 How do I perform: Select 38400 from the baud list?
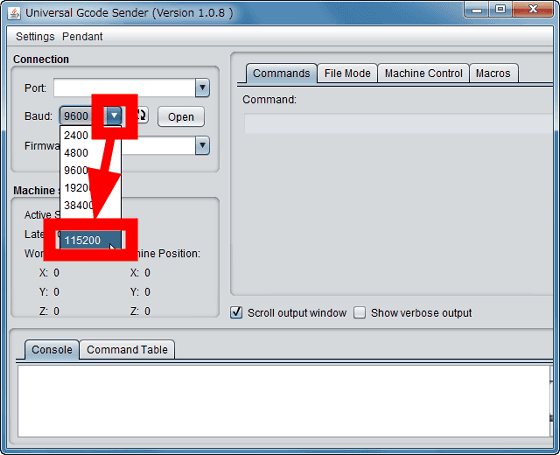point(91,205)
